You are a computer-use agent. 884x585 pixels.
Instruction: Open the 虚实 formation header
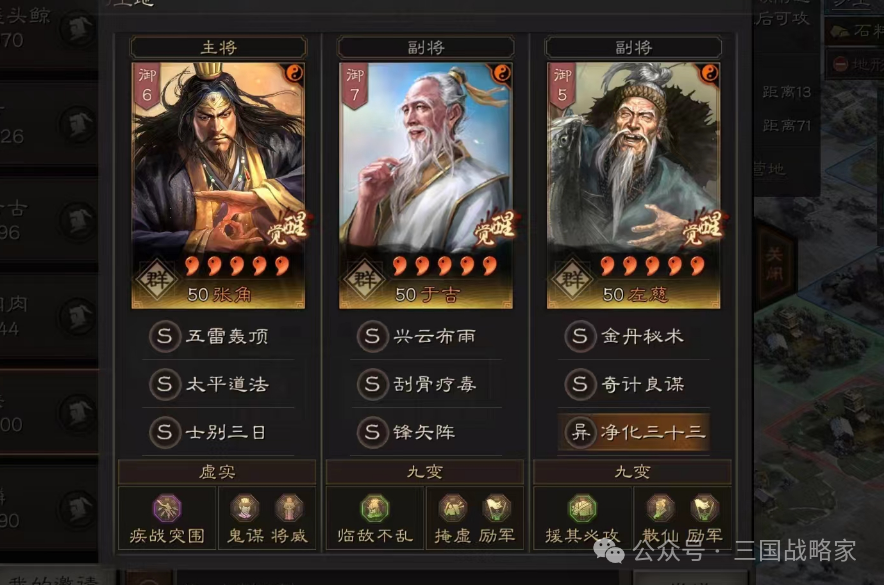[x=217, y=472]
